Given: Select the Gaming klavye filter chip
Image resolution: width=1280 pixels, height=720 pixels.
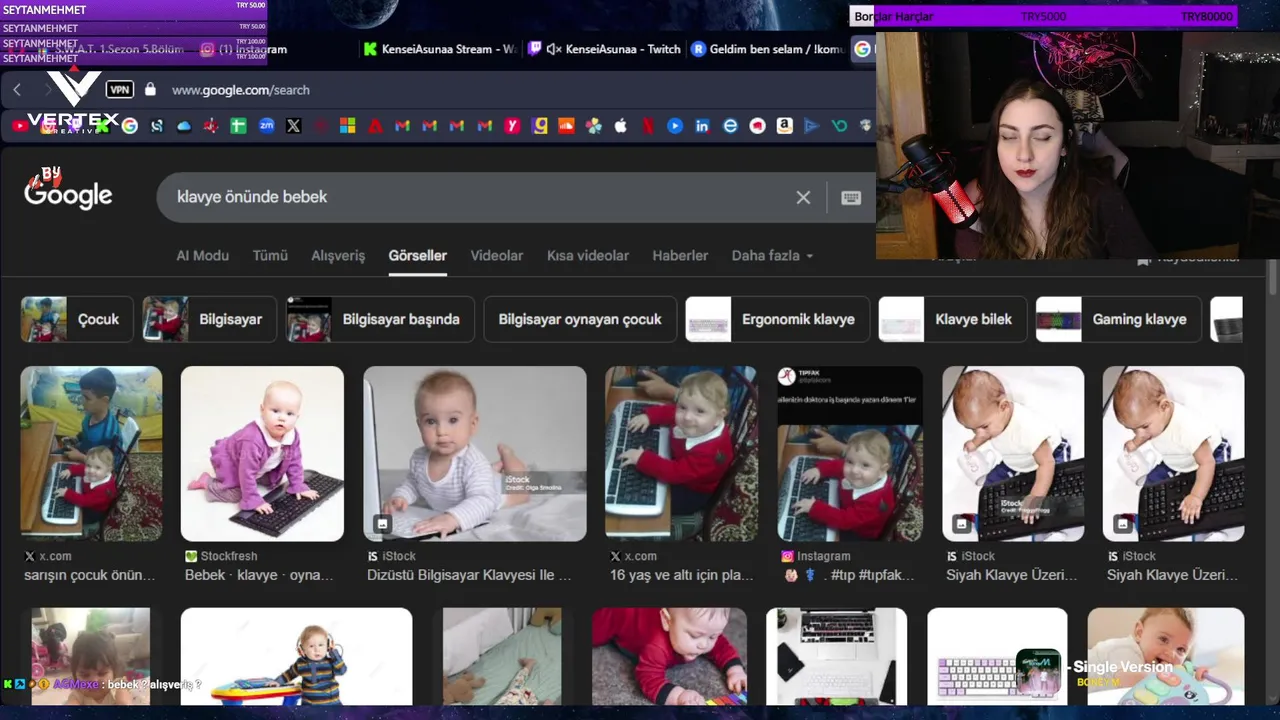Looking at the screenshot, I should pyautogui.click(x=1118, y=320).
